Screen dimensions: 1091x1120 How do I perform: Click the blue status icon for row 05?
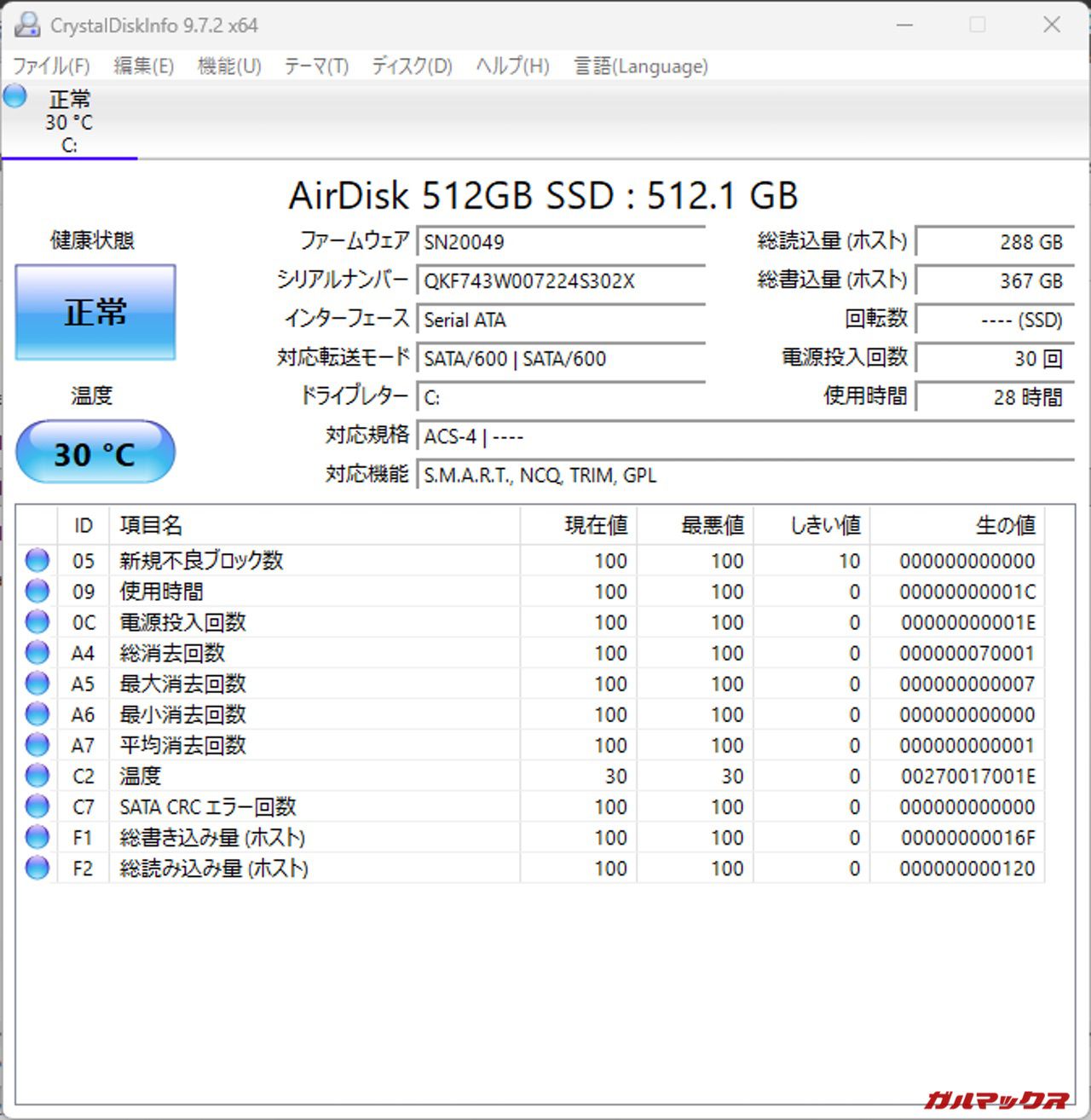point(37,561)
